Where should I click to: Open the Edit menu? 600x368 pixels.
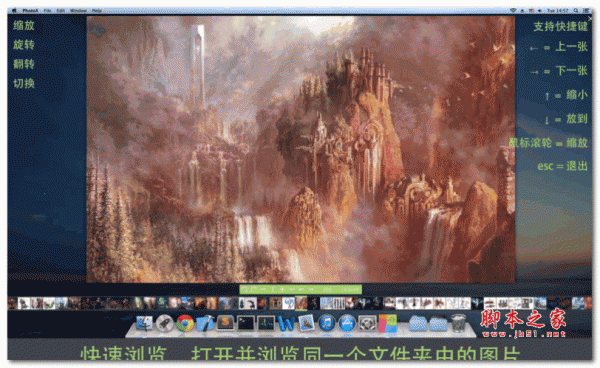click(x=61, y=11)
